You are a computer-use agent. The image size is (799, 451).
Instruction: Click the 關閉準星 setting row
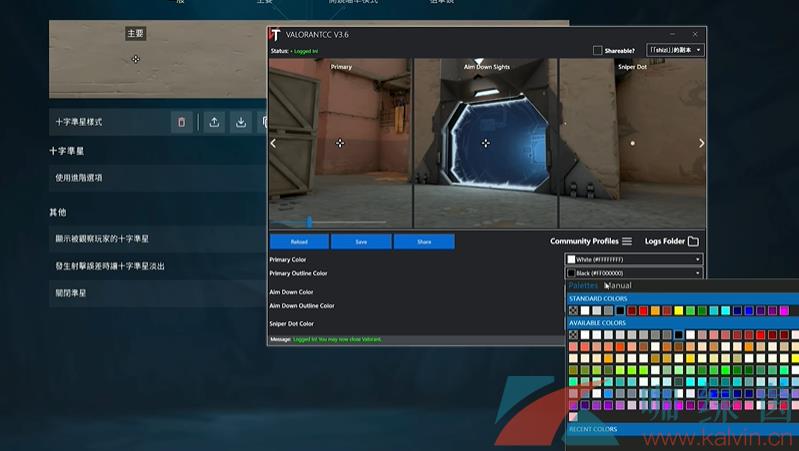click(158, 293)
